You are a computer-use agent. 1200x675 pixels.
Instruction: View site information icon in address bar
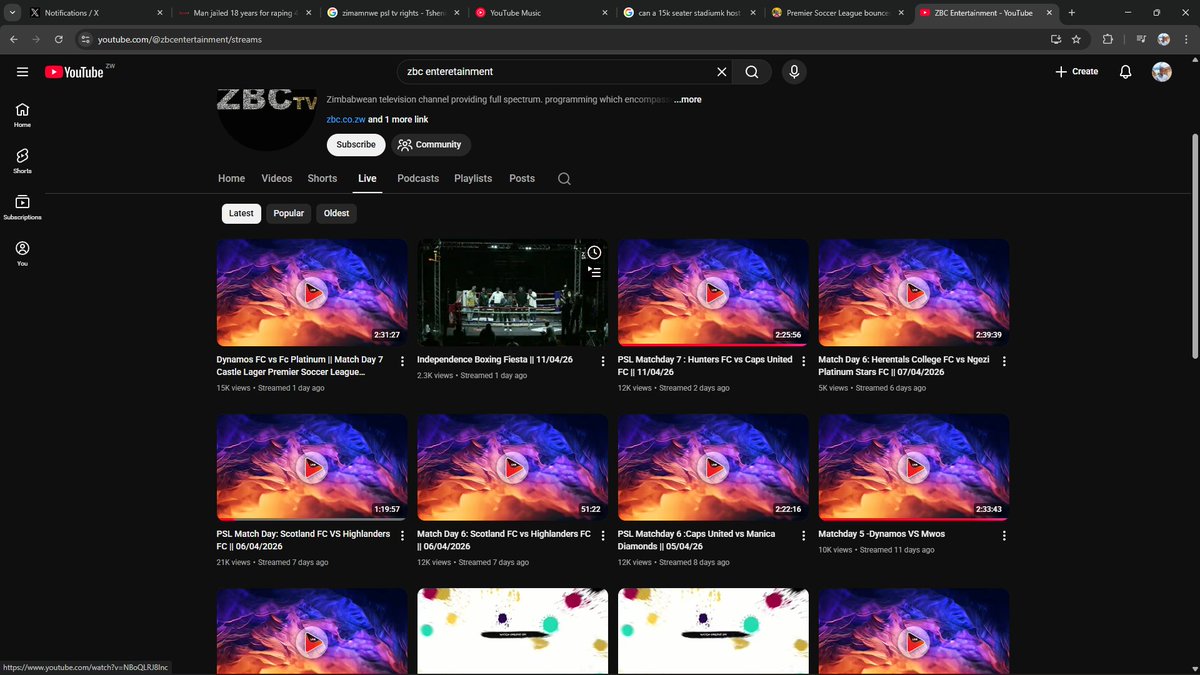(x=86, y=39)
